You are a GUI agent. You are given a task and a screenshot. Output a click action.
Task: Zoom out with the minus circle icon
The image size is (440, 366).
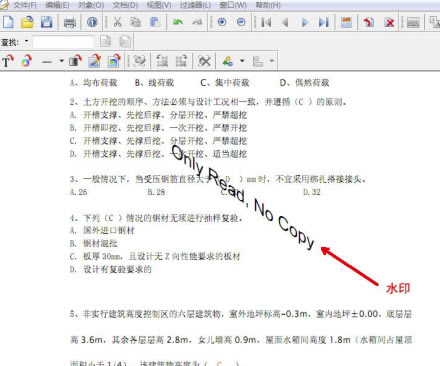click(x=241, y=22)
